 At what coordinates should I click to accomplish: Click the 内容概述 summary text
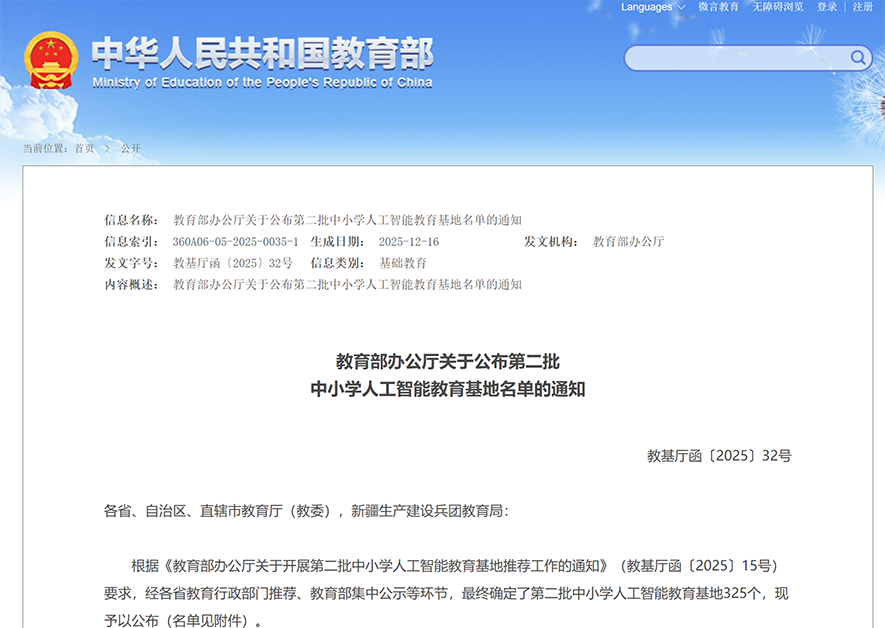pyautogui.click(x=347, y=285)
